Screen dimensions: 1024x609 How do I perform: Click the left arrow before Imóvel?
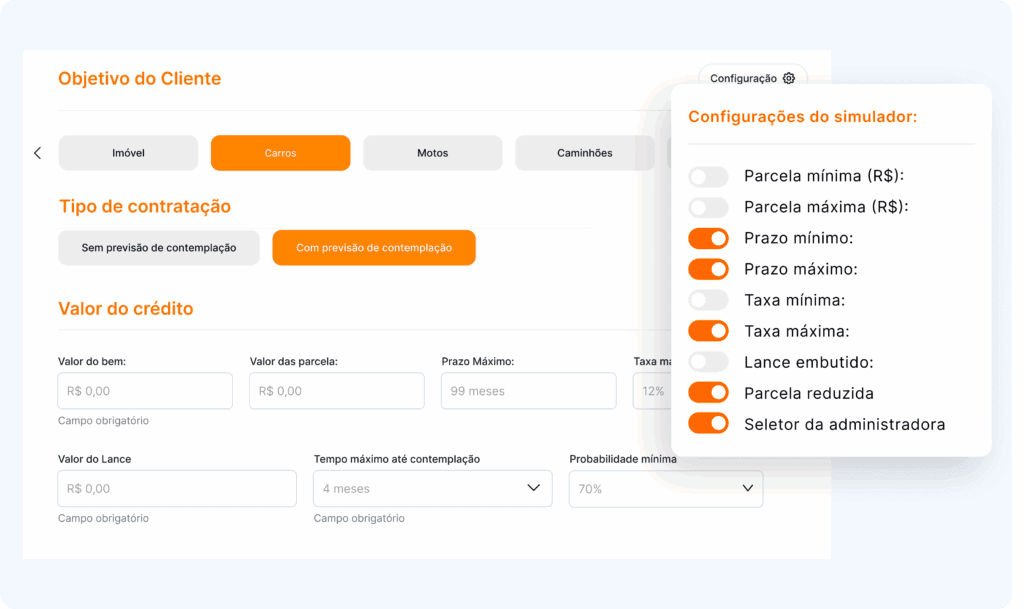coord(38,153)
